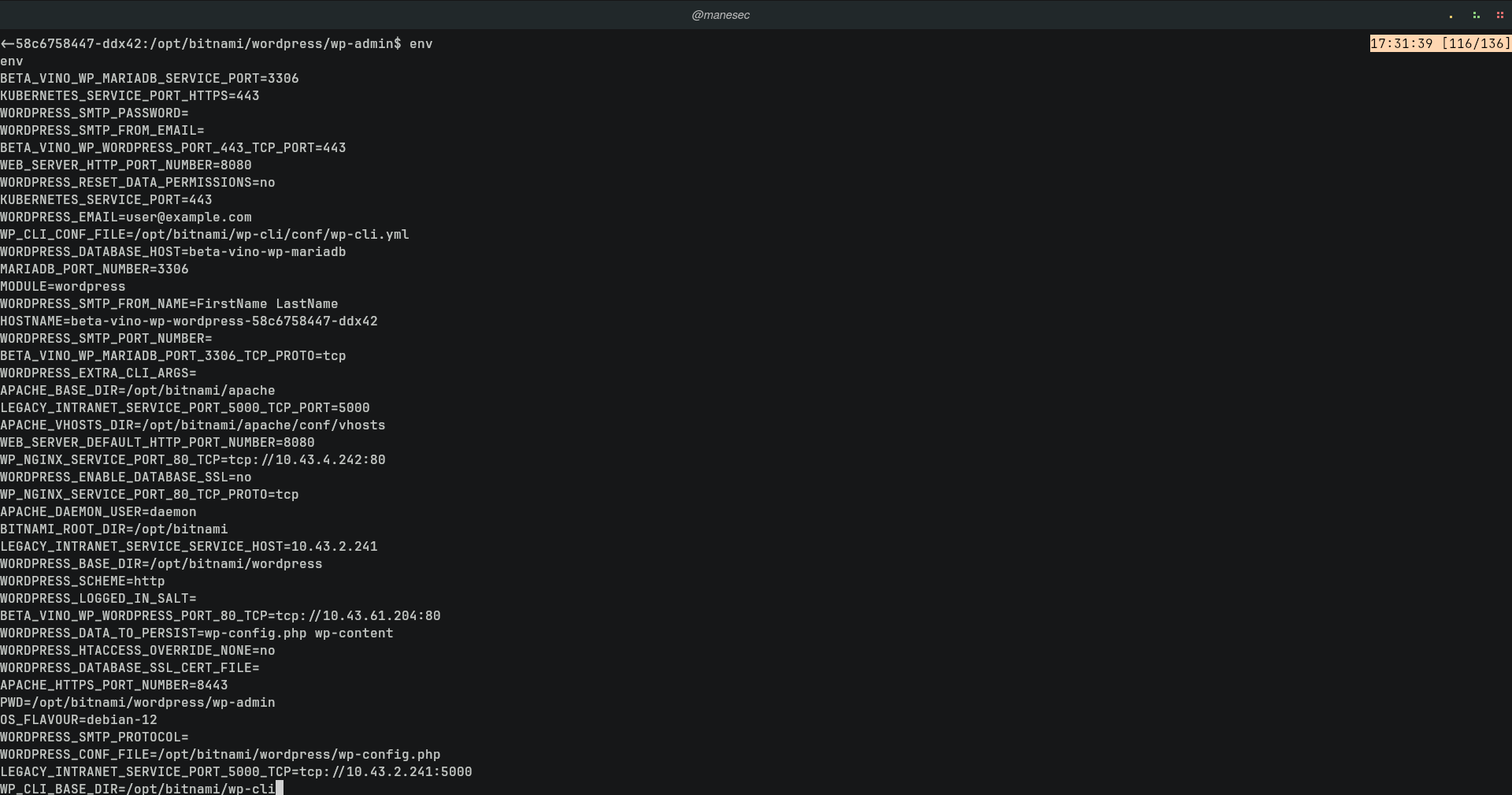
Task: Click the yellow single-dot minimize icon
Action: tap(1451, 16)
